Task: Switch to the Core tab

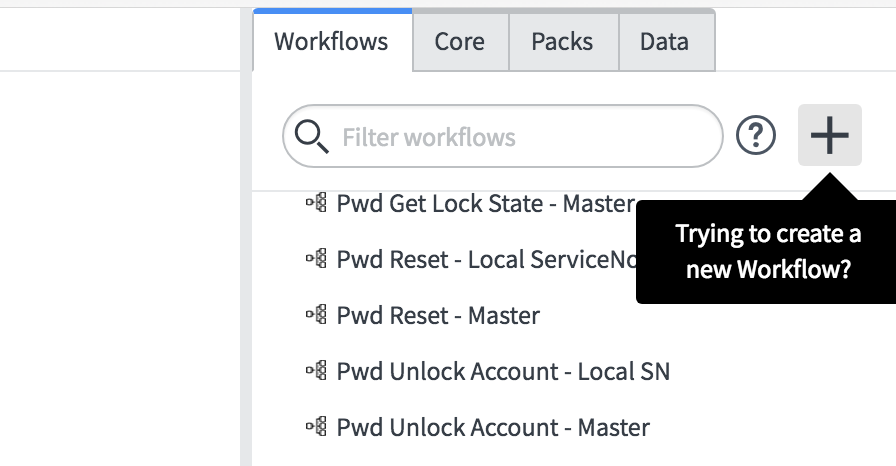Action: coord(460,42)
